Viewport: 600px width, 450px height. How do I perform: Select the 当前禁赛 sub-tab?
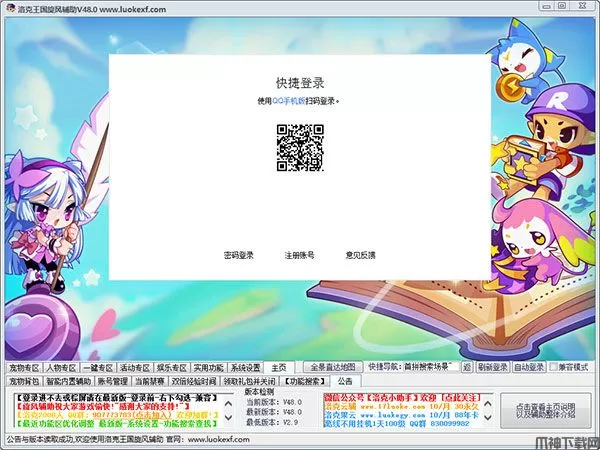(x=150, y=381)
